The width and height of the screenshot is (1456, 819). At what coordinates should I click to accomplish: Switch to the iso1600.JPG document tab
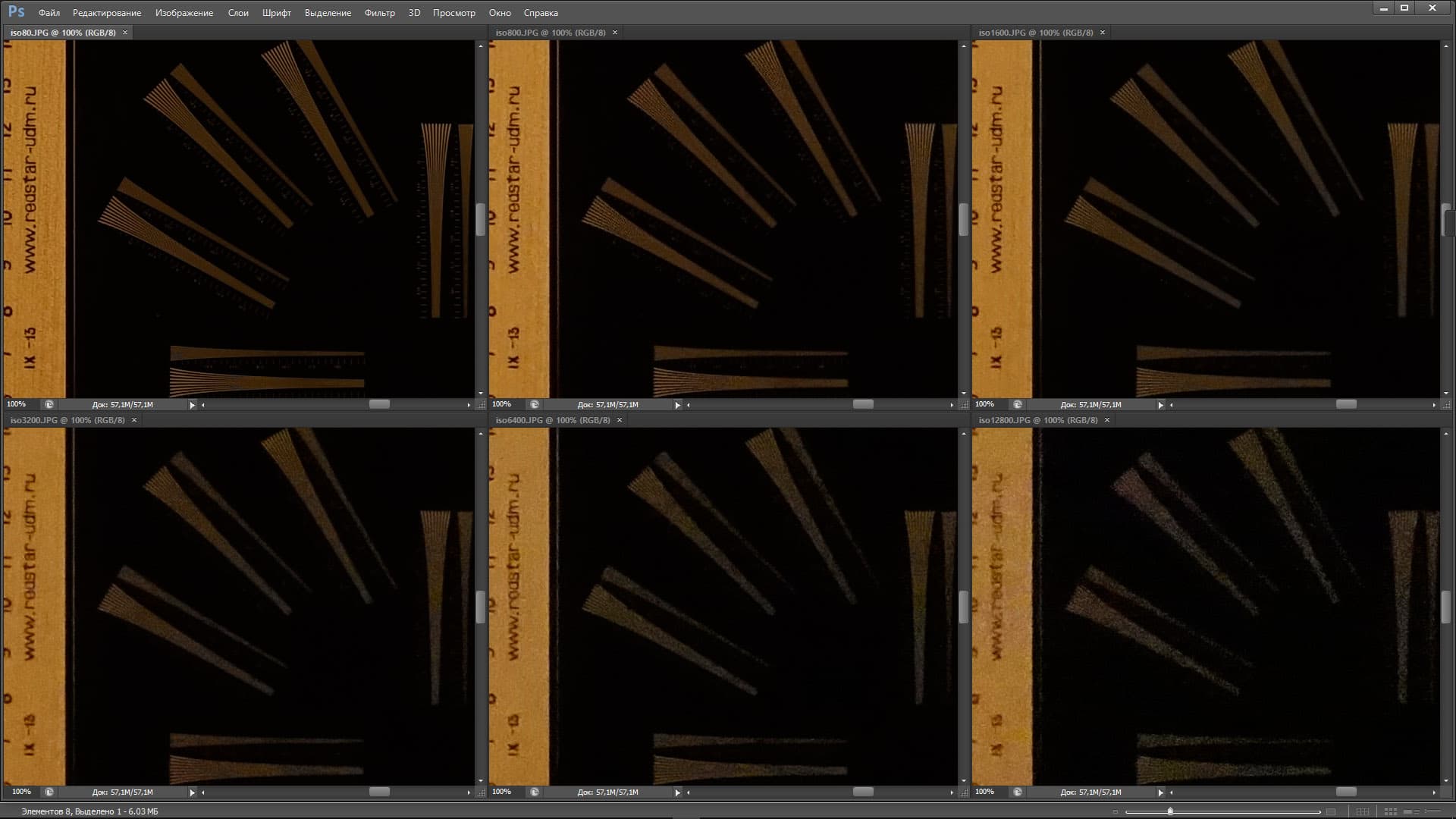(1035, 33)
